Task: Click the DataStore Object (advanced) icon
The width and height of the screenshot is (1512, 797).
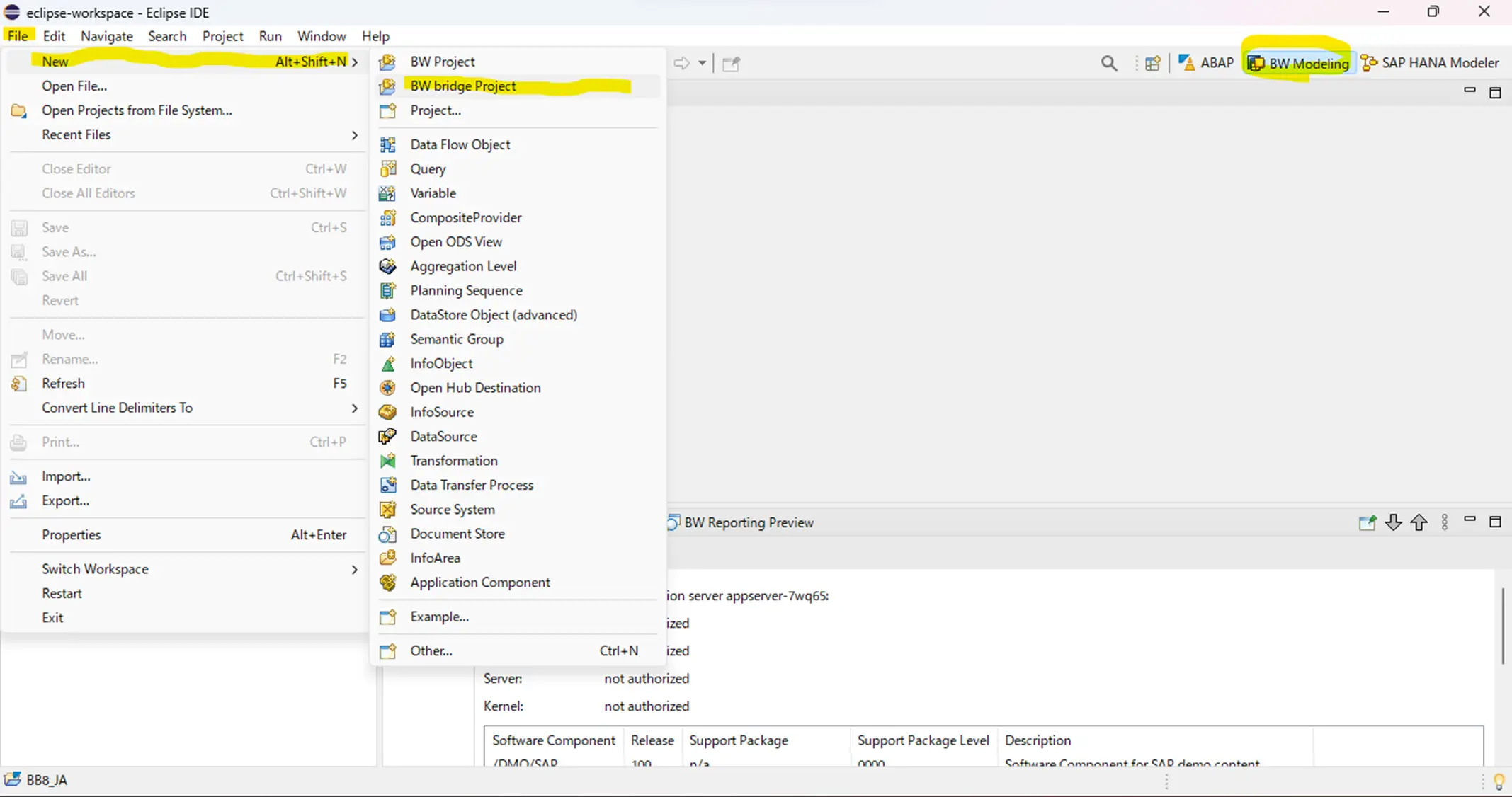Action: click(x=387, y=315)
